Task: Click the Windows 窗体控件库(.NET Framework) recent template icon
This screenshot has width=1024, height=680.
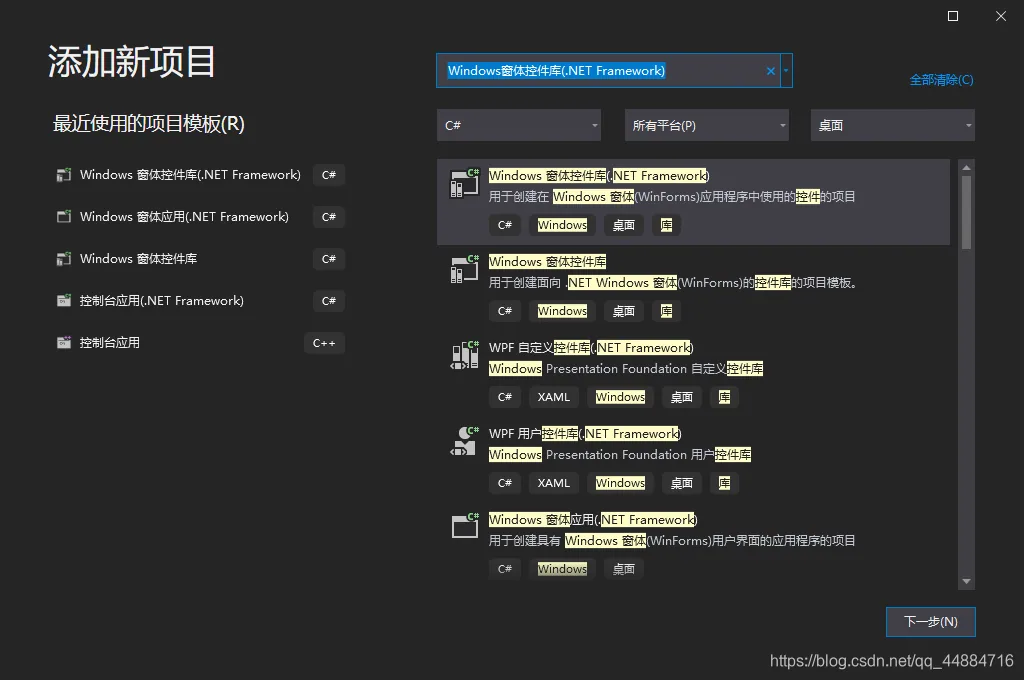Action: coord(64,175)
